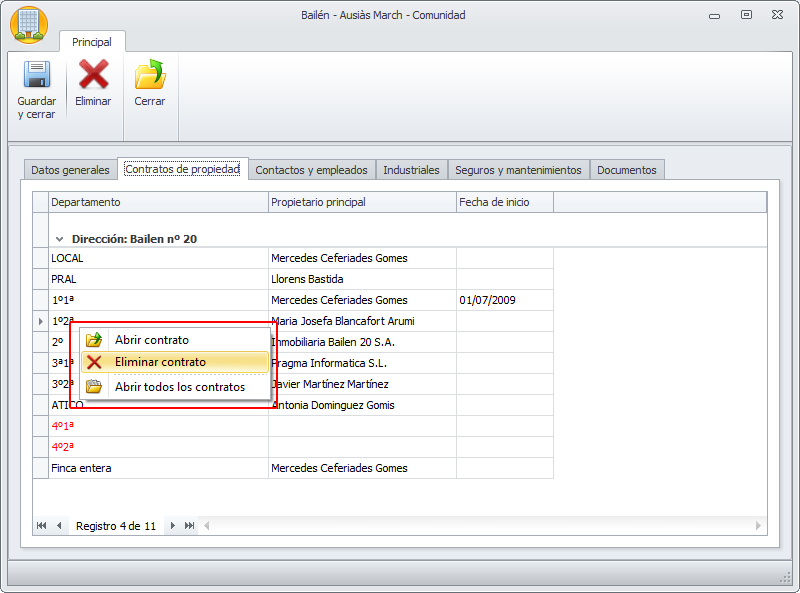
Task: Maximize the Comunidad window
Action: coord(746,15)
